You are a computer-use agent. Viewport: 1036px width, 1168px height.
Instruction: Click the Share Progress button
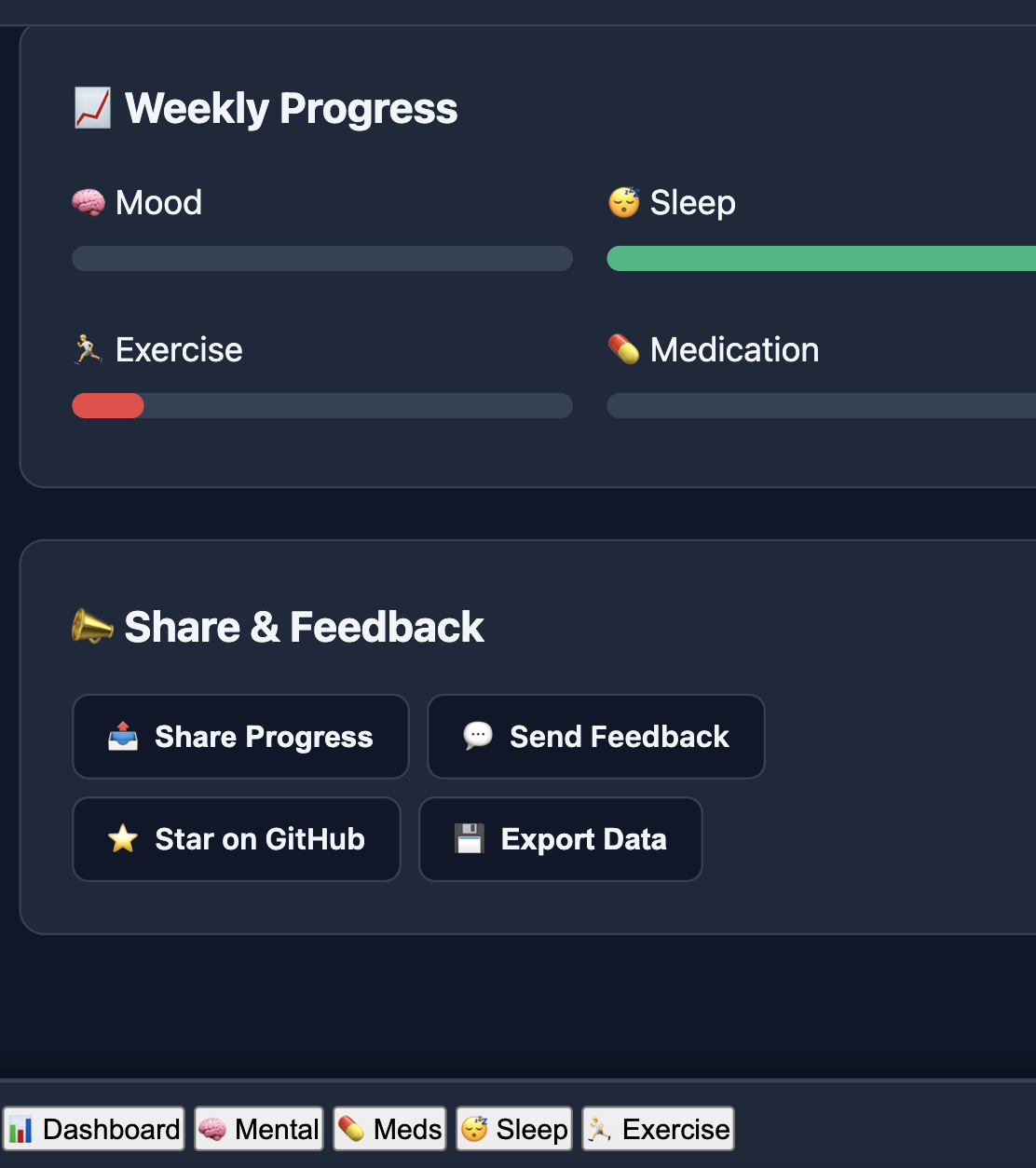tap(239, 736)
